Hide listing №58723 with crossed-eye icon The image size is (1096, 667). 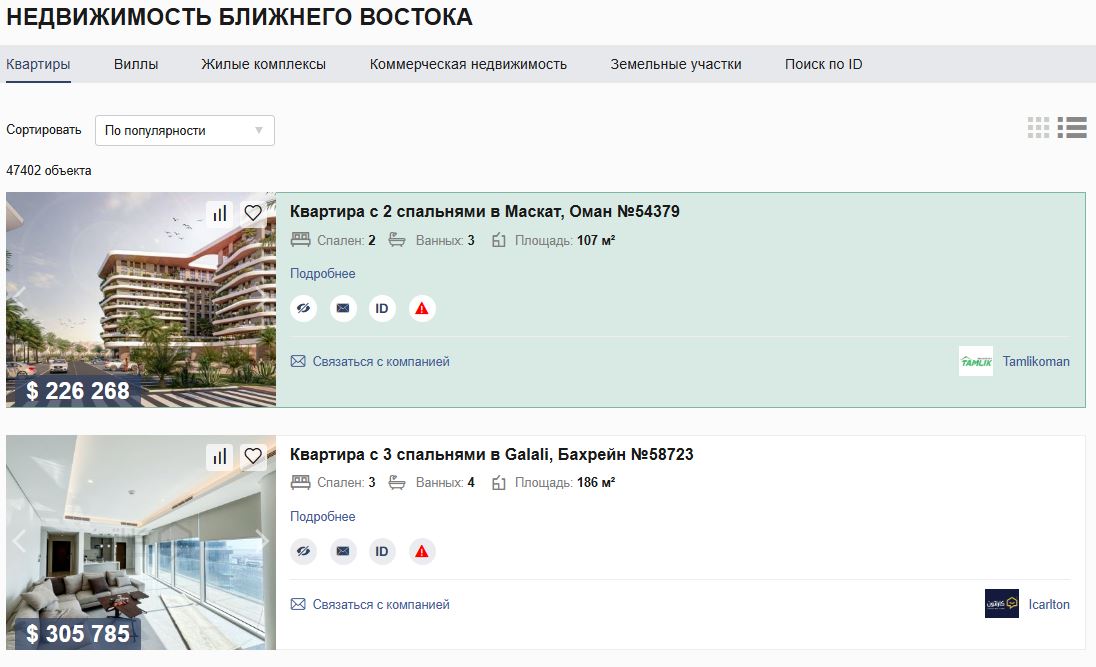coord(303,552)
